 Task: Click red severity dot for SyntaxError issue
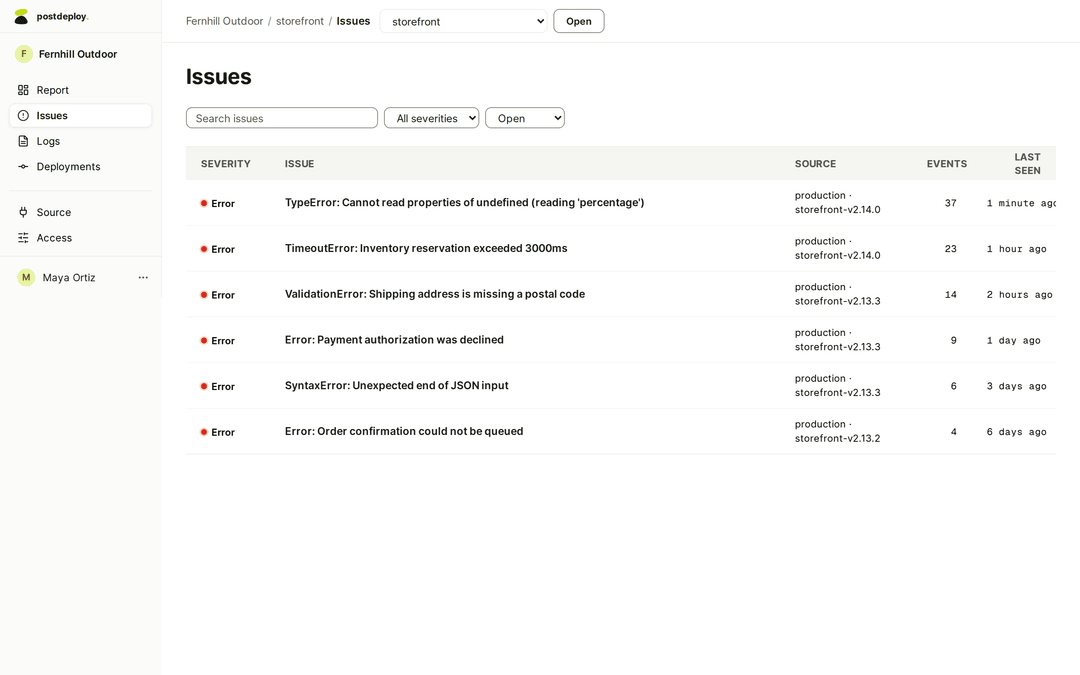204,386
